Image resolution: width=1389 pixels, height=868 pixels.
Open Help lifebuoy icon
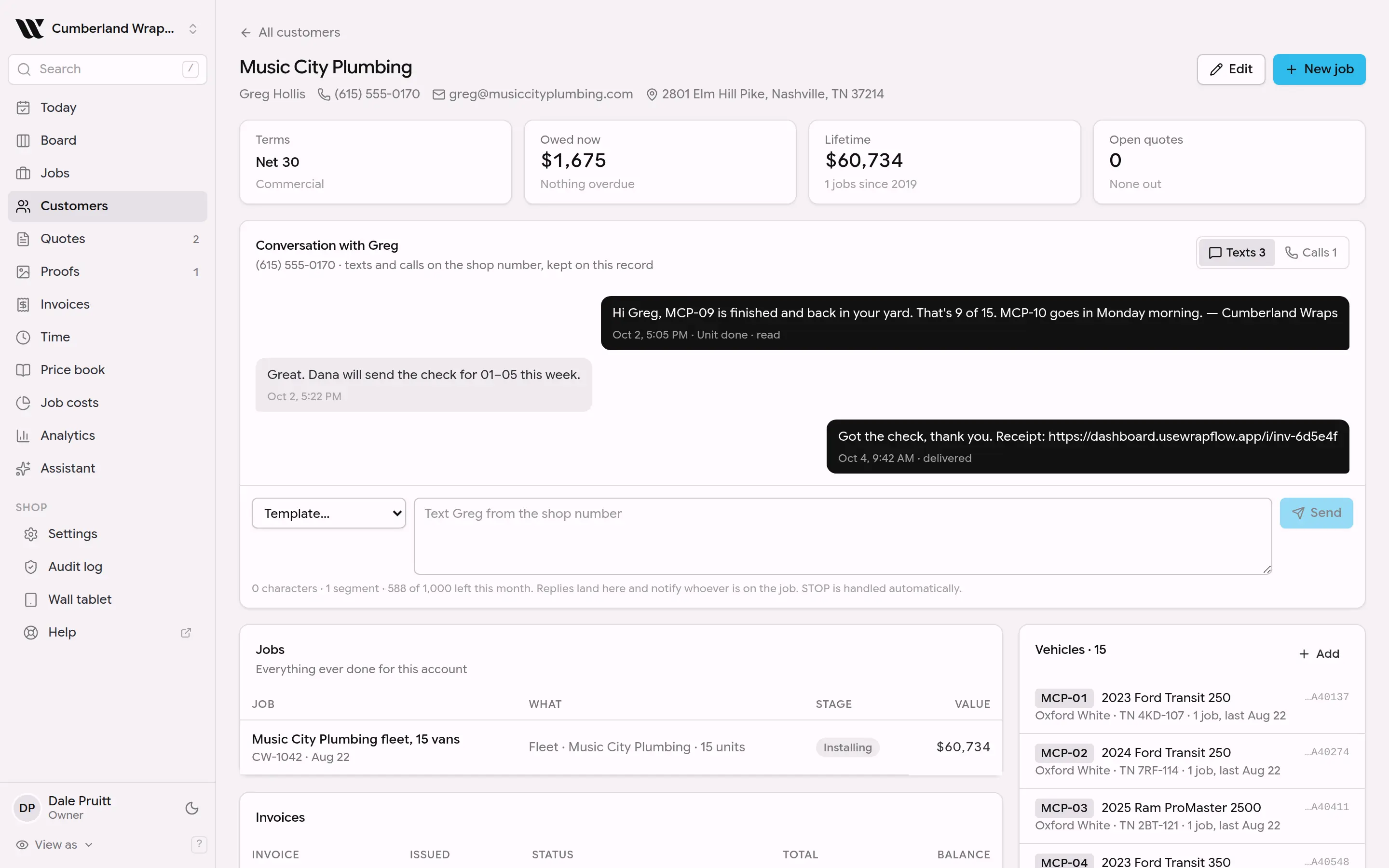[x=31, y=632]
